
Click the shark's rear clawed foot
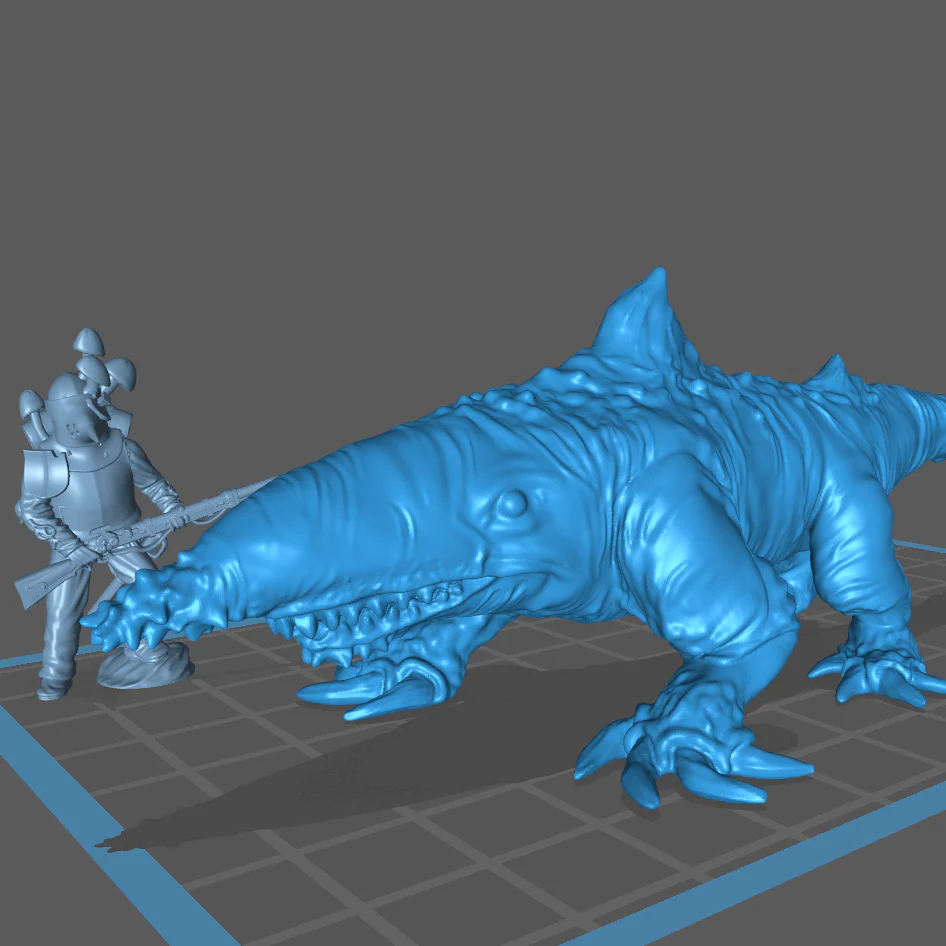point(875,670)
